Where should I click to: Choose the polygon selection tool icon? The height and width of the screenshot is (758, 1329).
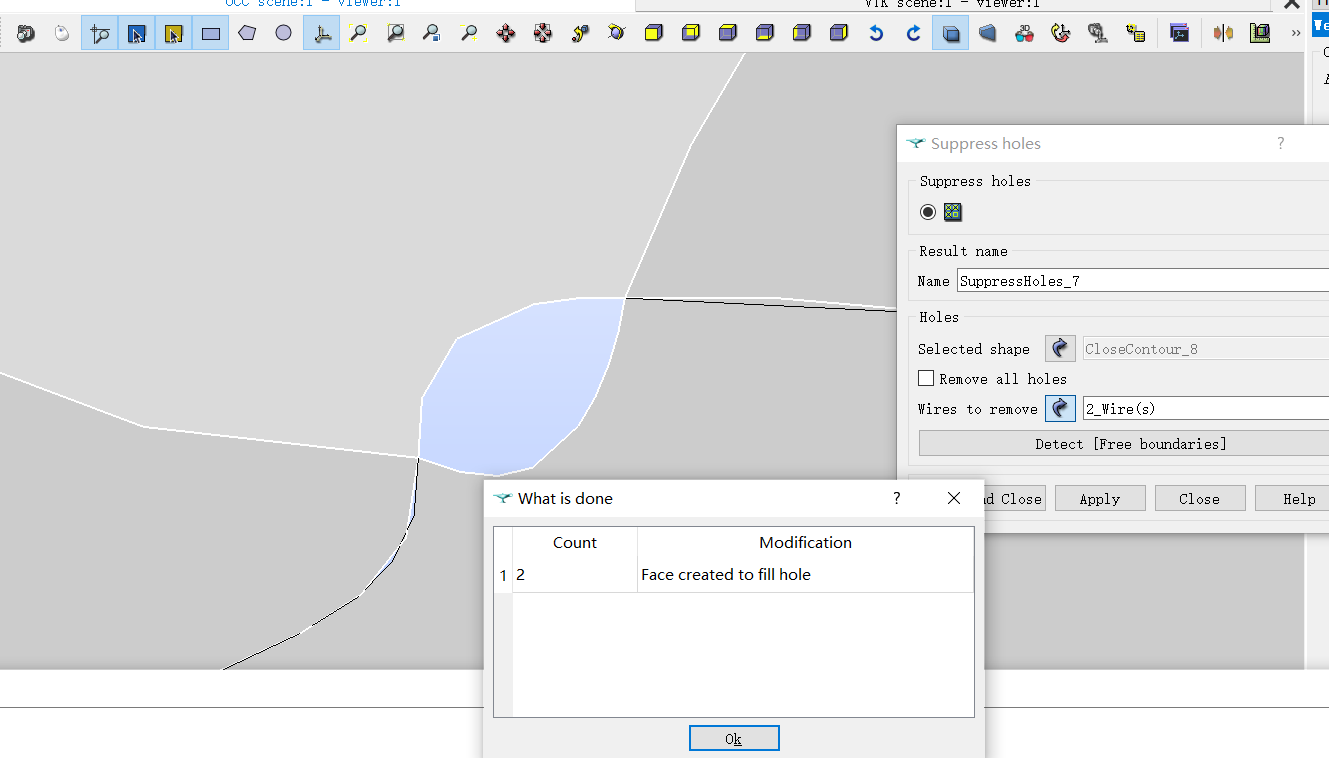click(247, 34)
